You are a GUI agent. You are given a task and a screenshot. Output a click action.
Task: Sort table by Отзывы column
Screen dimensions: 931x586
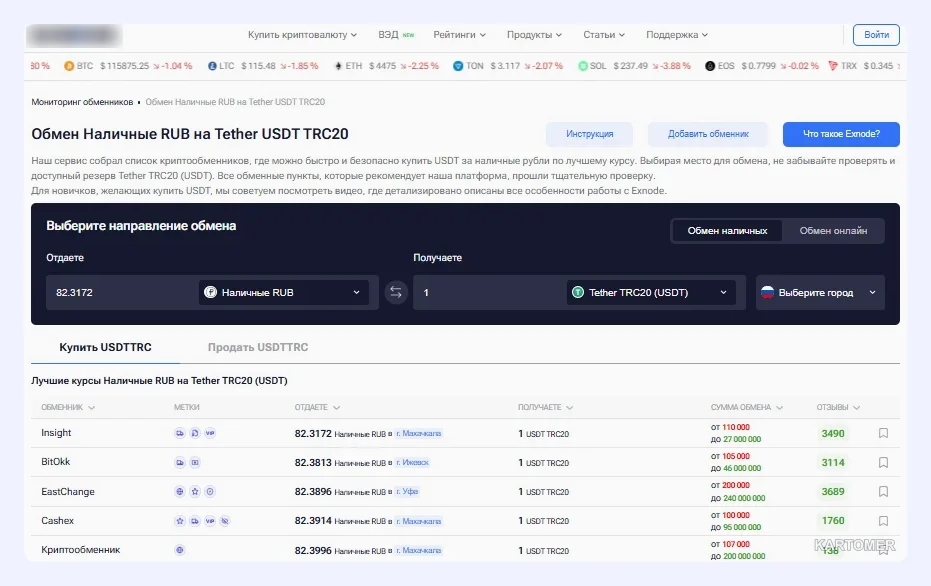[838, 407]
